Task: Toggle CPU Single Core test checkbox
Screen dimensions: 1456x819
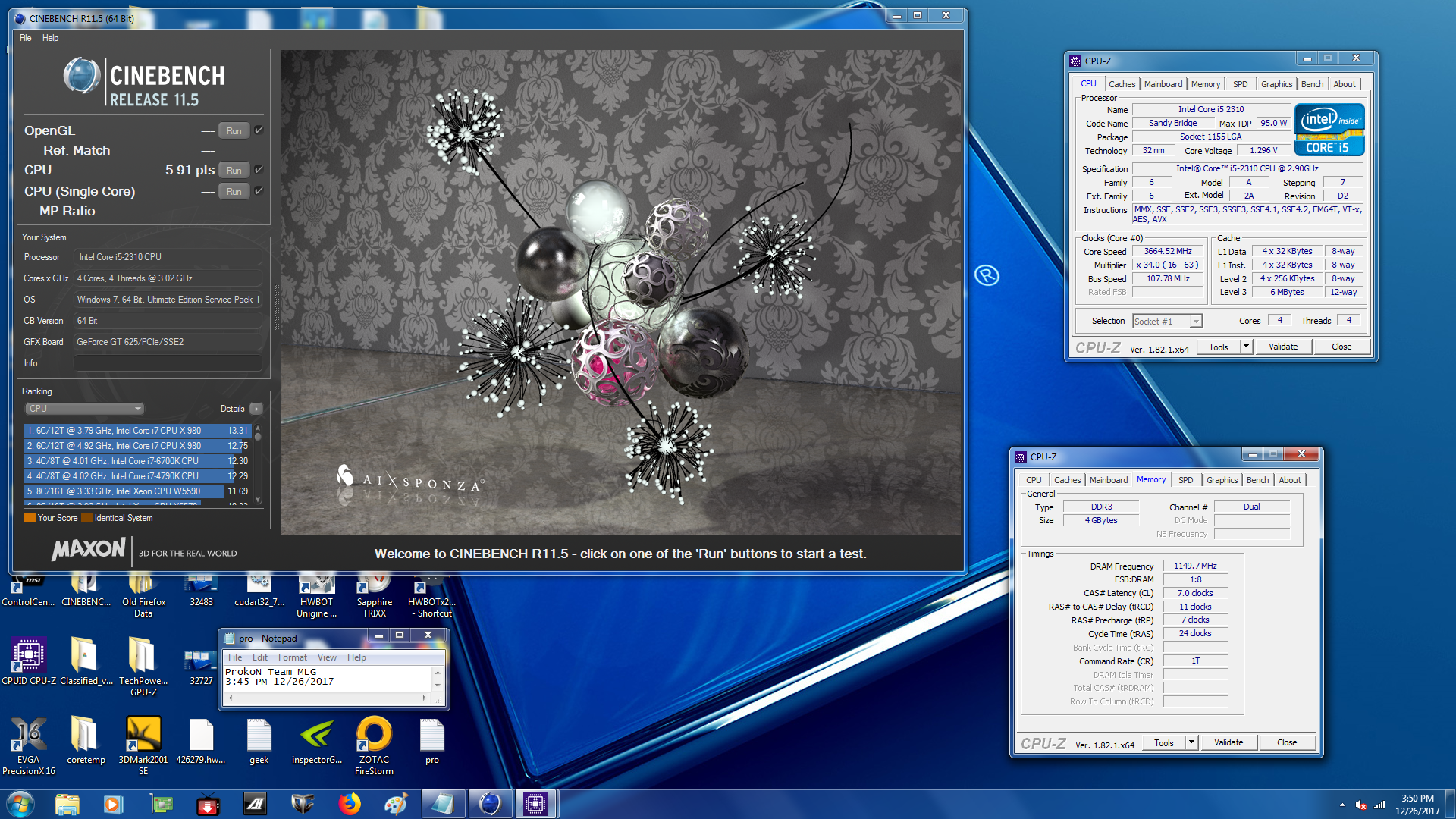Action: coord(259,191)
